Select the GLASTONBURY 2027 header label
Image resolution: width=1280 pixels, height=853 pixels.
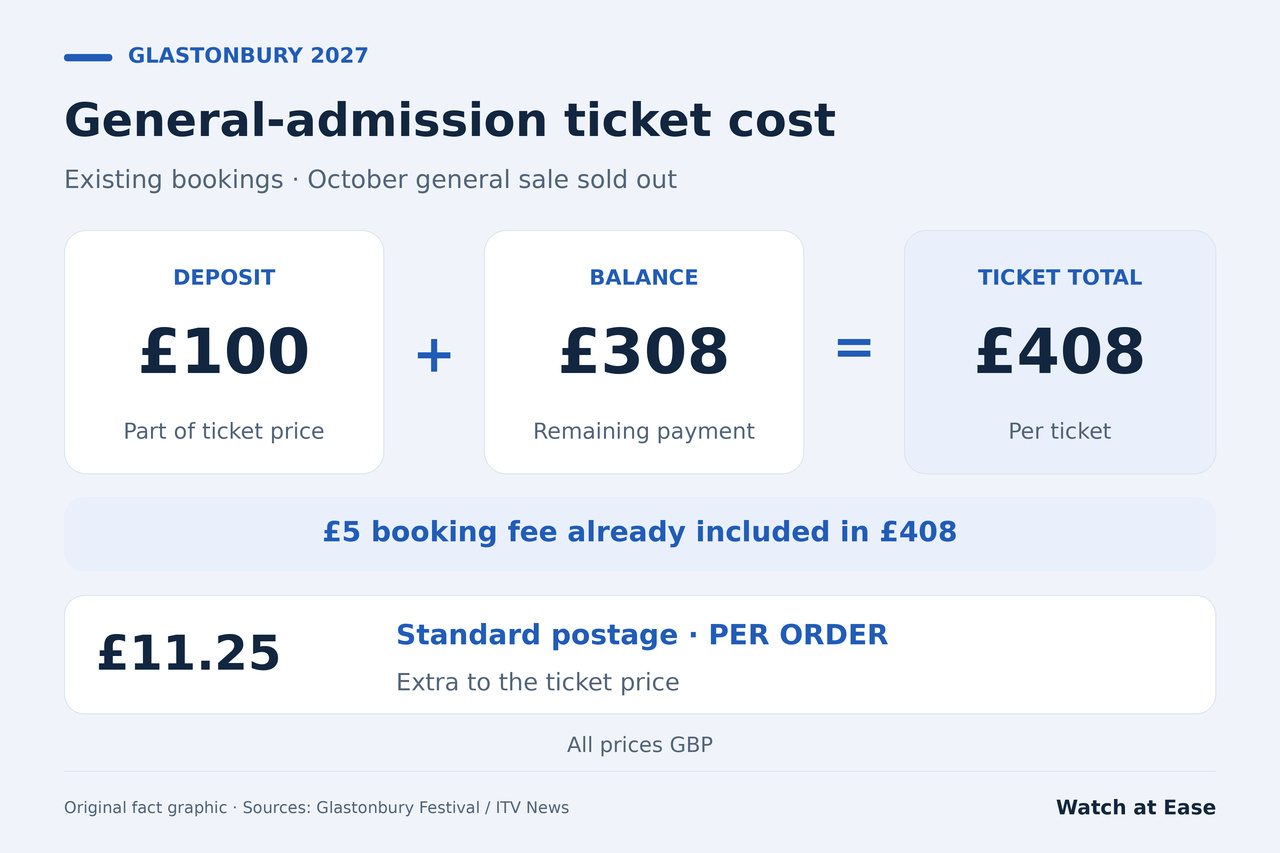pyautogui.click(x=248, y=56)
